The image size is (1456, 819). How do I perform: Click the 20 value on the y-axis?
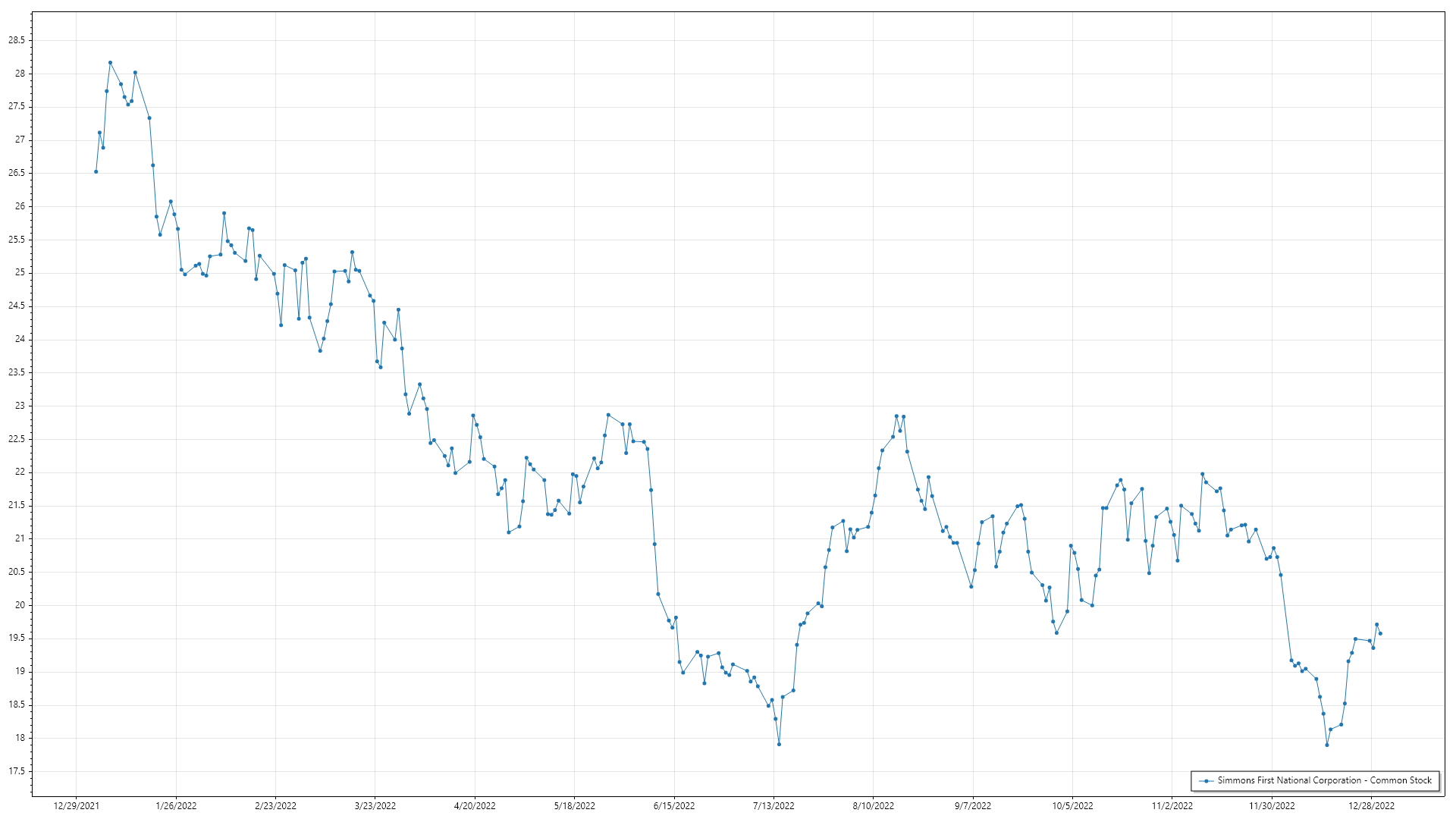20,605
